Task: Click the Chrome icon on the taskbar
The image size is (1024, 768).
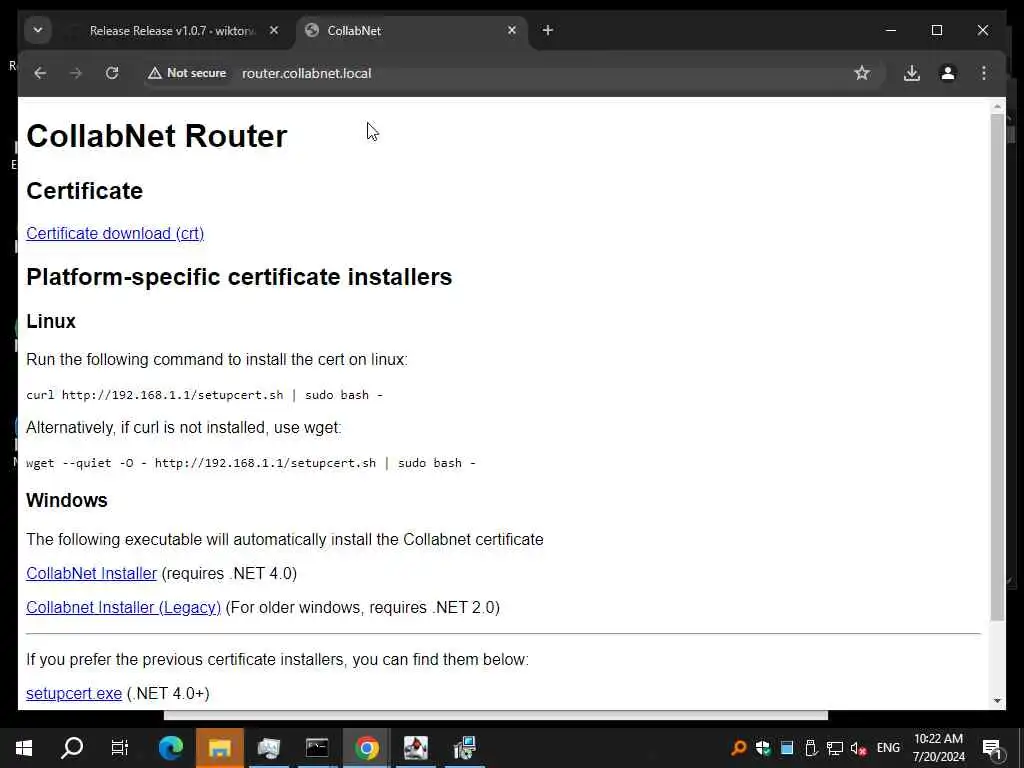Action: [366, 748]
